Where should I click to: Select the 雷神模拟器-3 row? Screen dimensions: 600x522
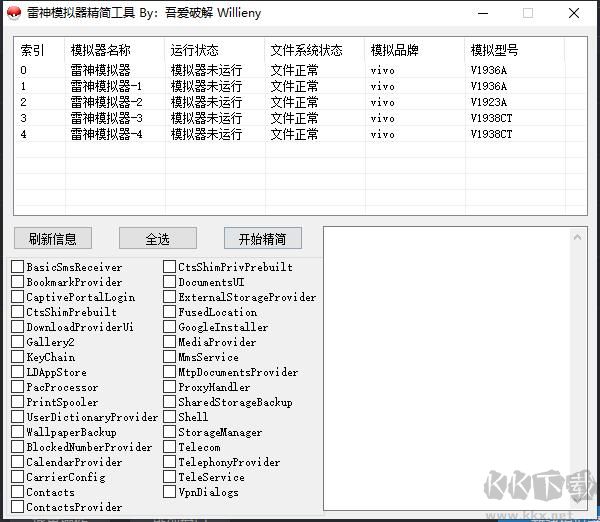tap(300, 118)
